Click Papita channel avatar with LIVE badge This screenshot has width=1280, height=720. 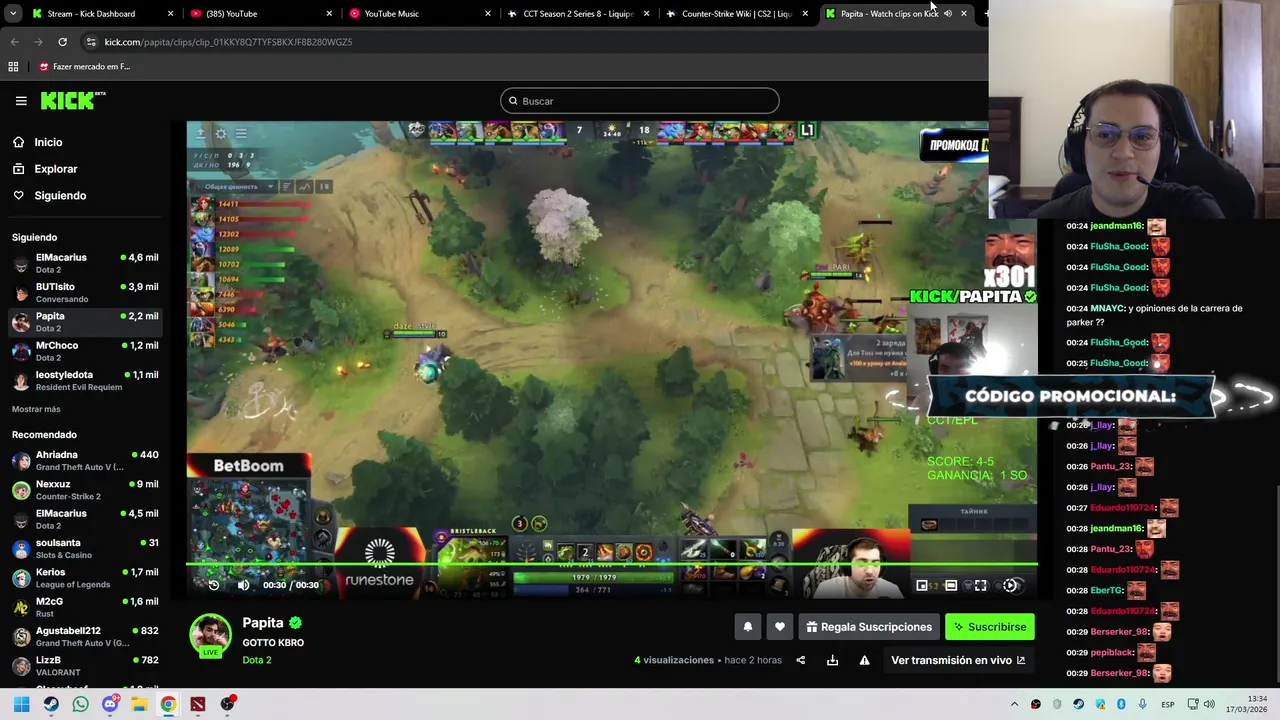(x=210, y=637)
